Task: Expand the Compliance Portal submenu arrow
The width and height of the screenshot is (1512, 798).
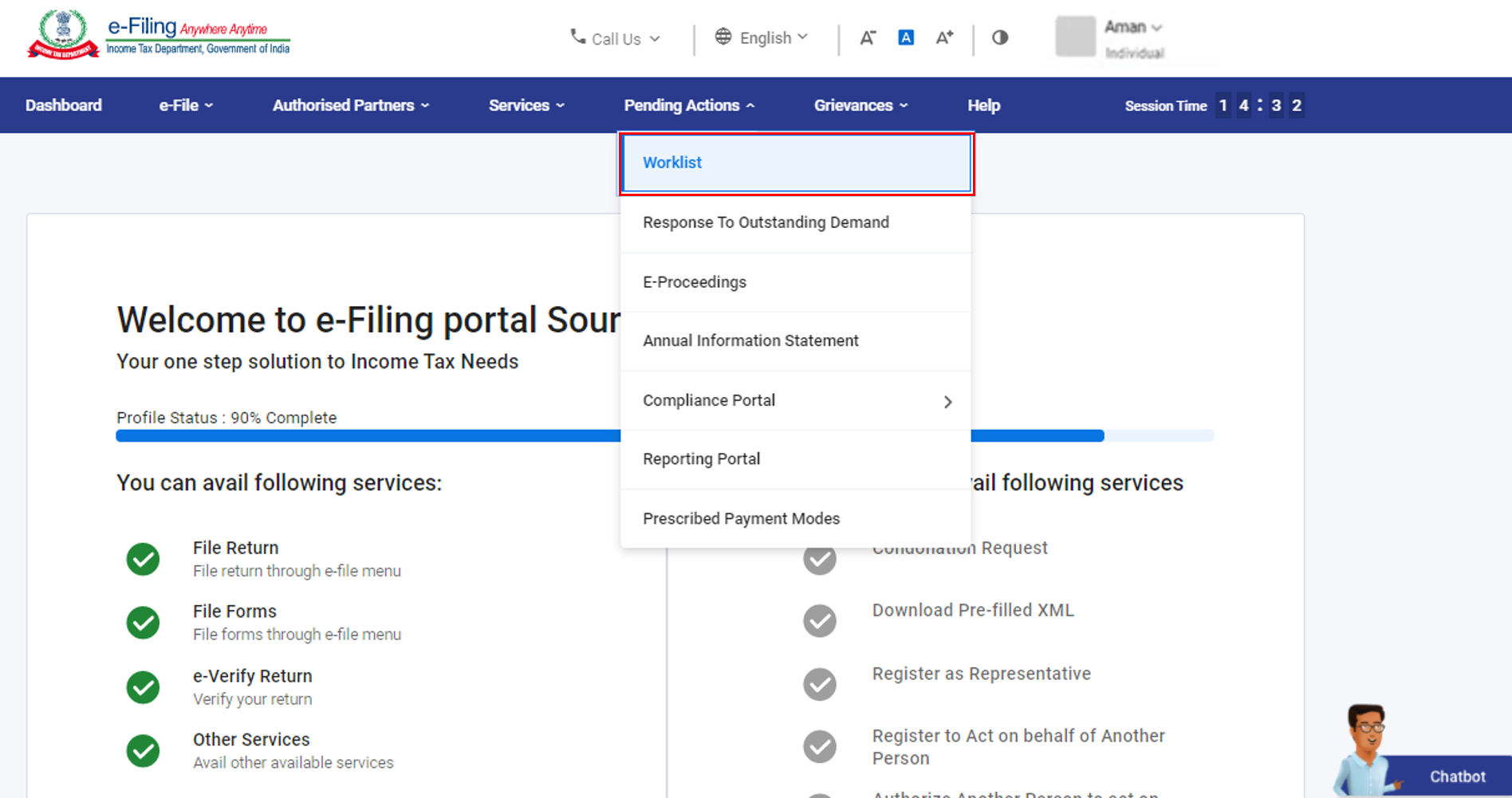Action: [x=947, y=402]
